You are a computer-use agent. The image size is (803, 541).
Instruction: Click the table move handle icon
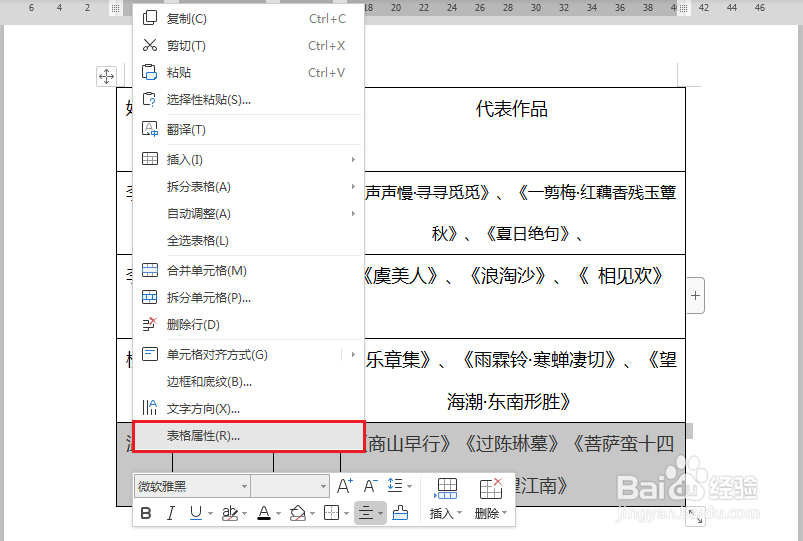(x=107, y=77)
